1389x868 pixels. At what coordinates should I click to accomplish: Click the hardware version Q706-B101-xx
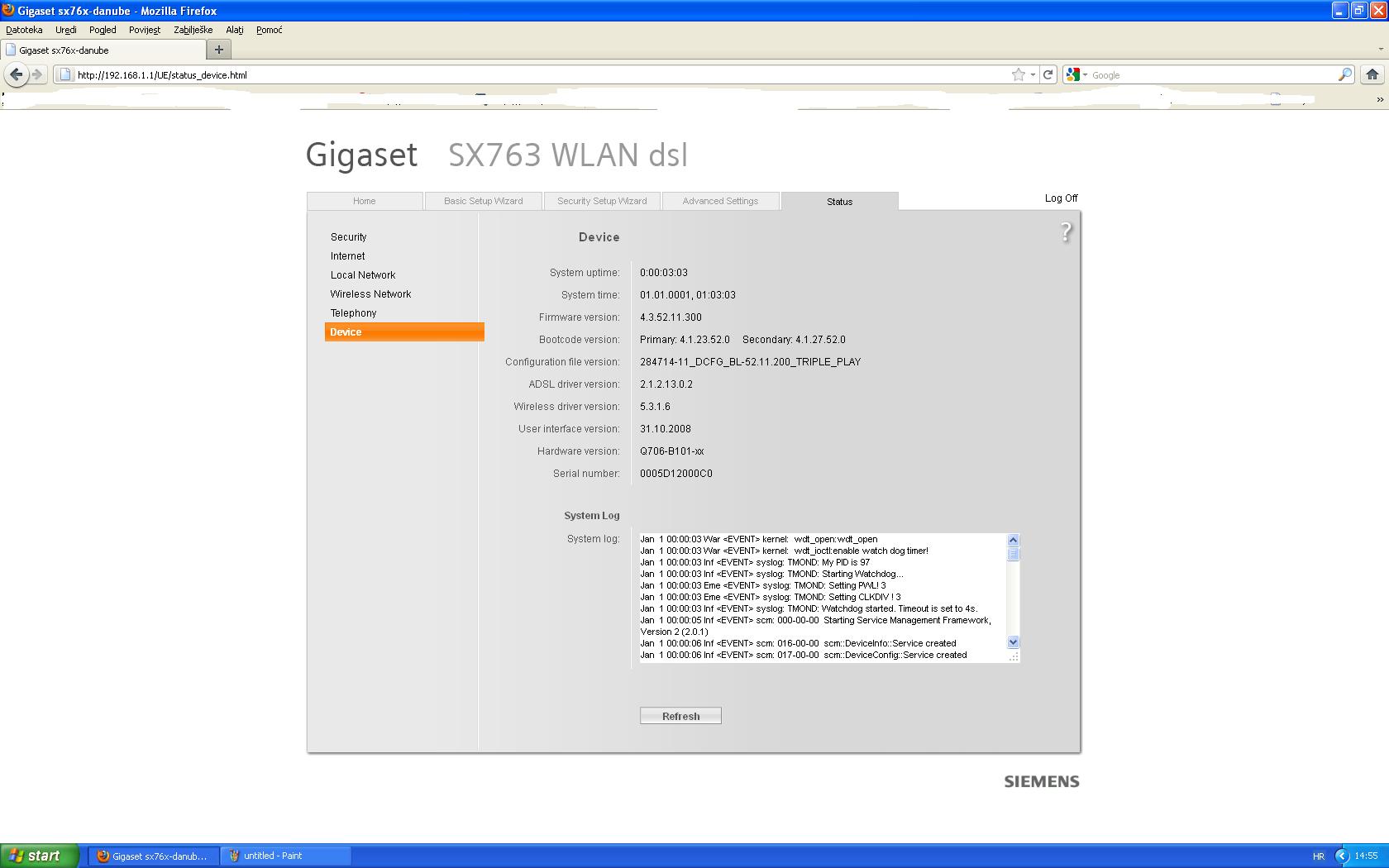click(x=672, y=451)
